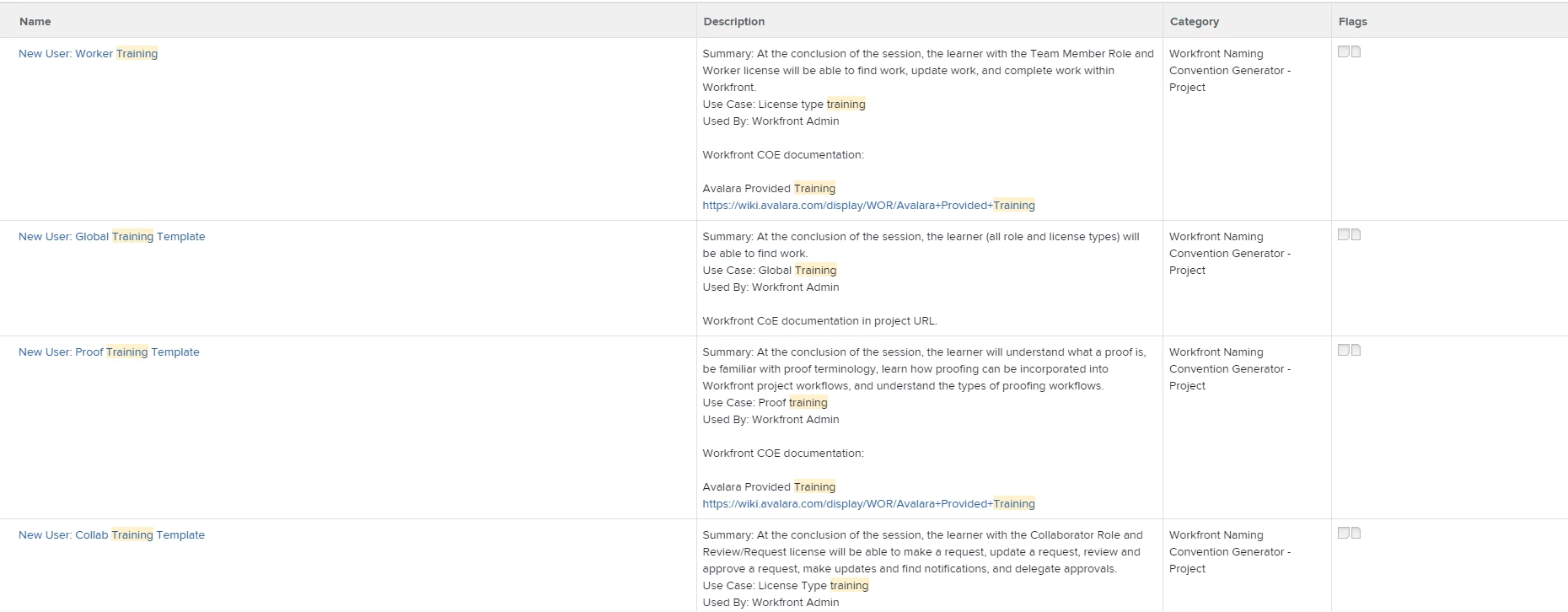The image size is (1568, 612).
Task: Open the New User: Proof Training Template link
Action: (109, 352)
